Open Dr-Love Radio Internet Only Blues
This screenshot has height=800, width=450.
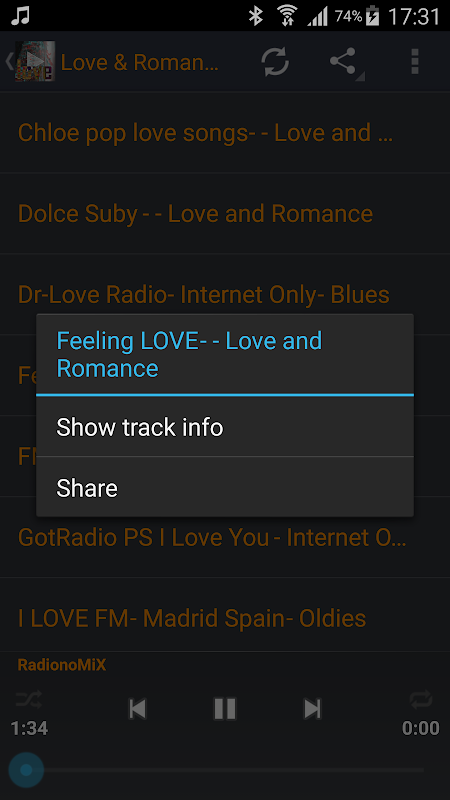225,294
